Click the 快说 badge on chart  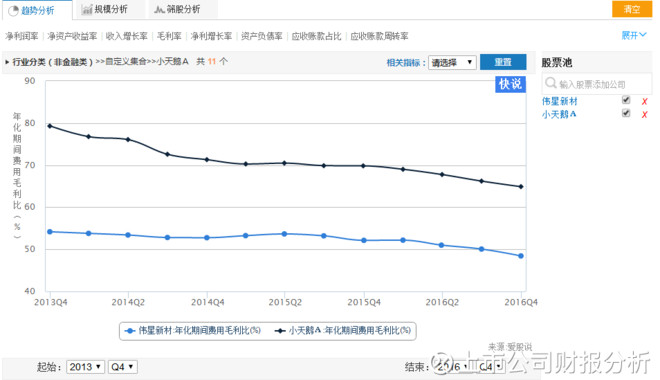510,84
